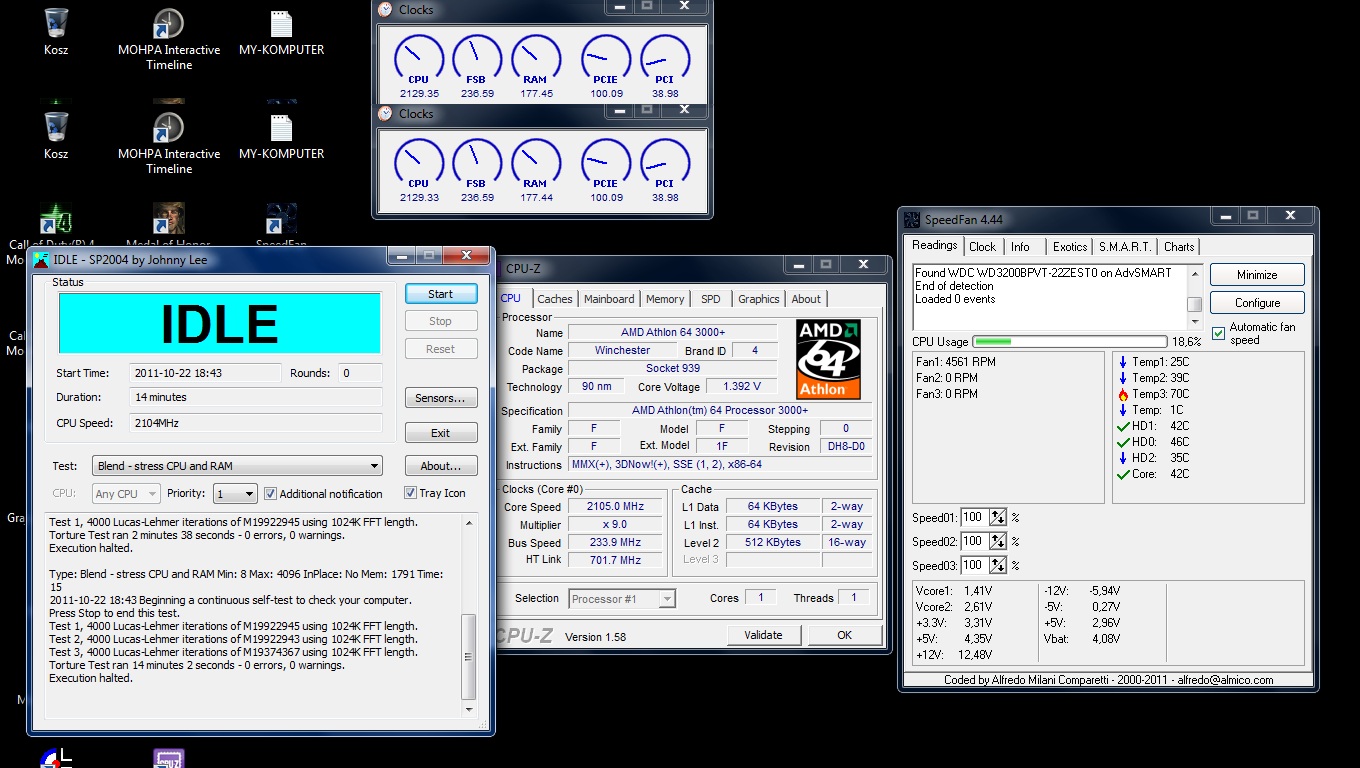Click the CPU Usage progress bar in SpeedFan
This screenshot has height=768, width=1360.
1070,342
